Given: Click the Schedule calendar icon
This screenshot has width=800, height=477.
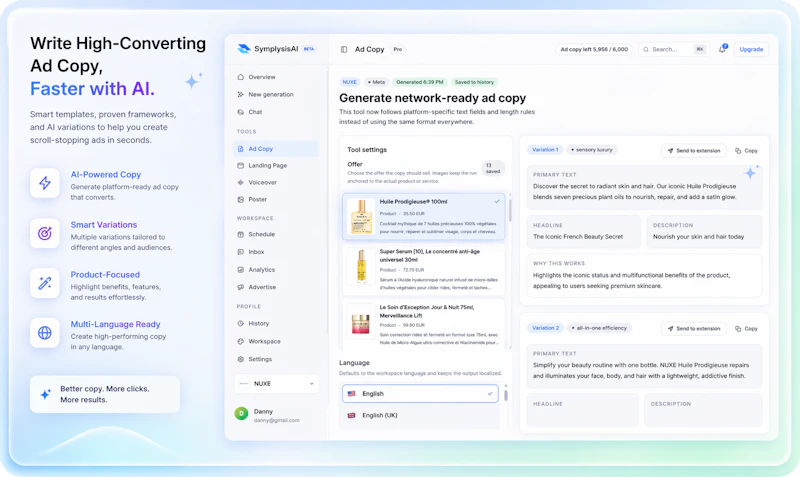Looking at the screenshot, I should pyautogui.click(x=240, y=234).
